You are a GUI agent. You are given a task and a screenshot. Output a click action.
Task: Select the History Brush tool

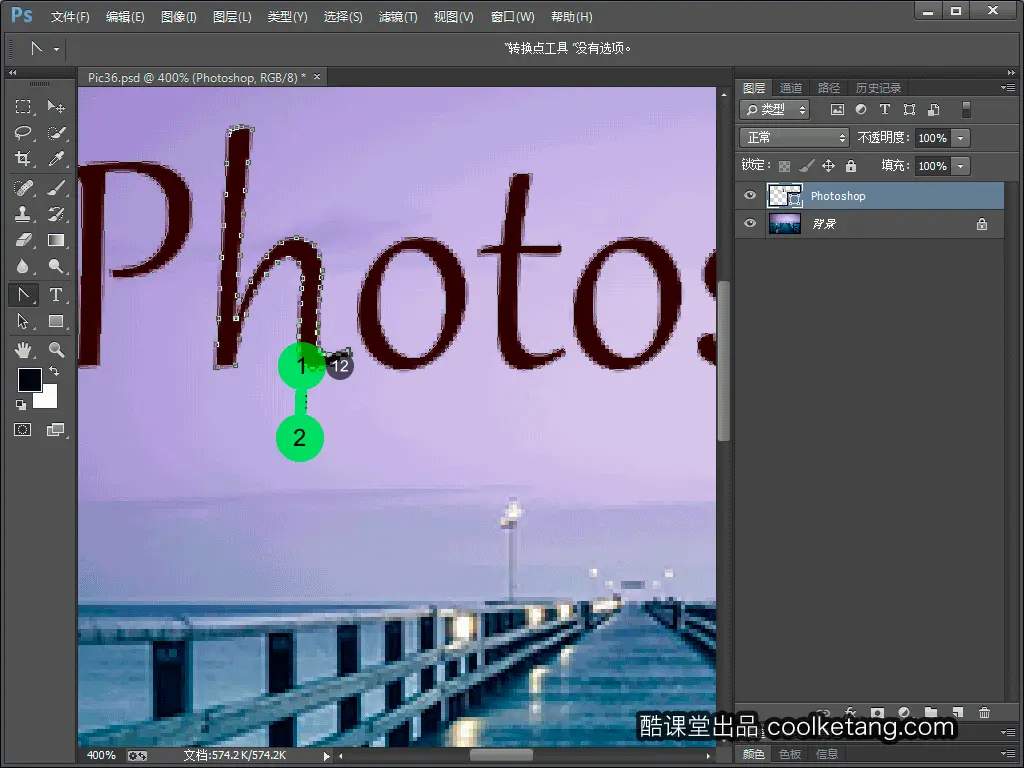click(x=56, y=214)
